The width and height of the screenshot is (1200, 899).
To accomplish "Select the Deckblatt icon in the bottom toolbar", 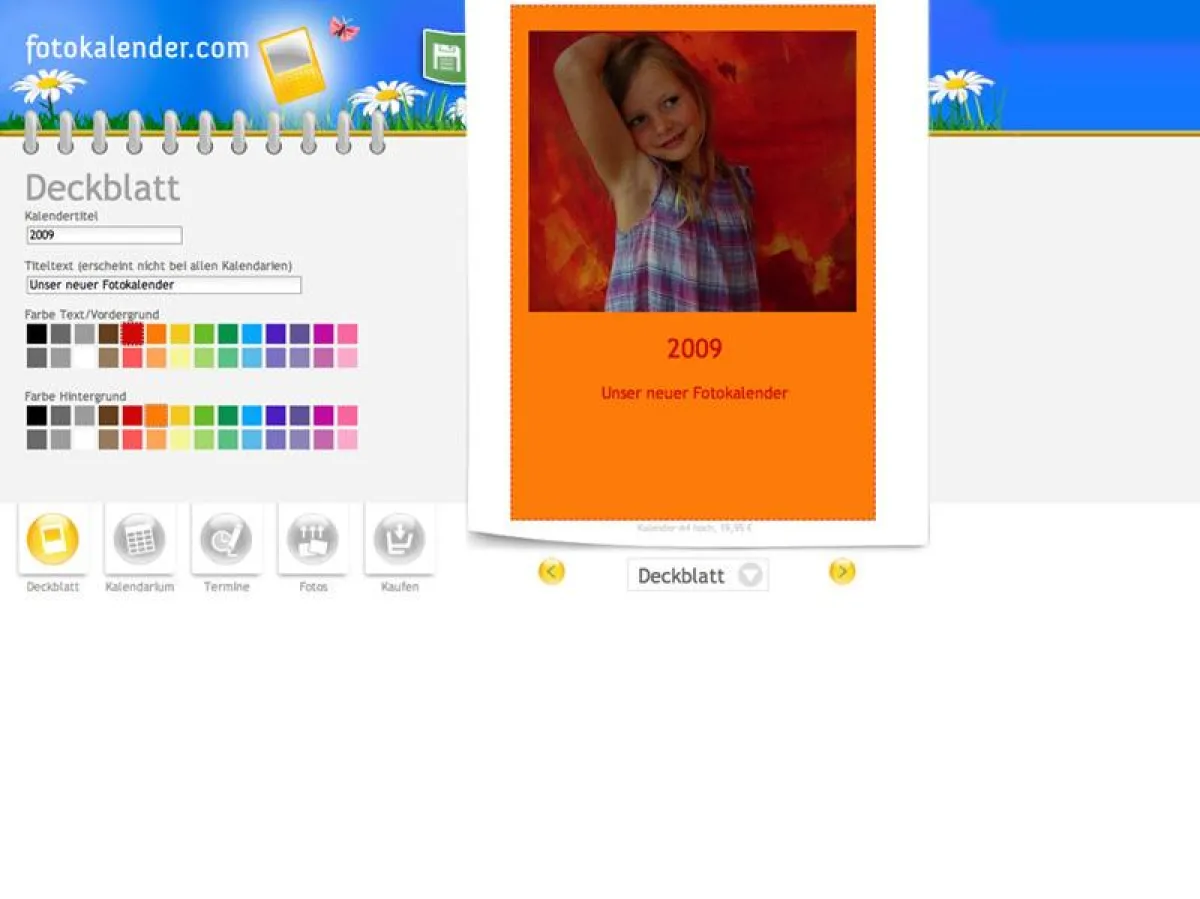I will (53, 537).
